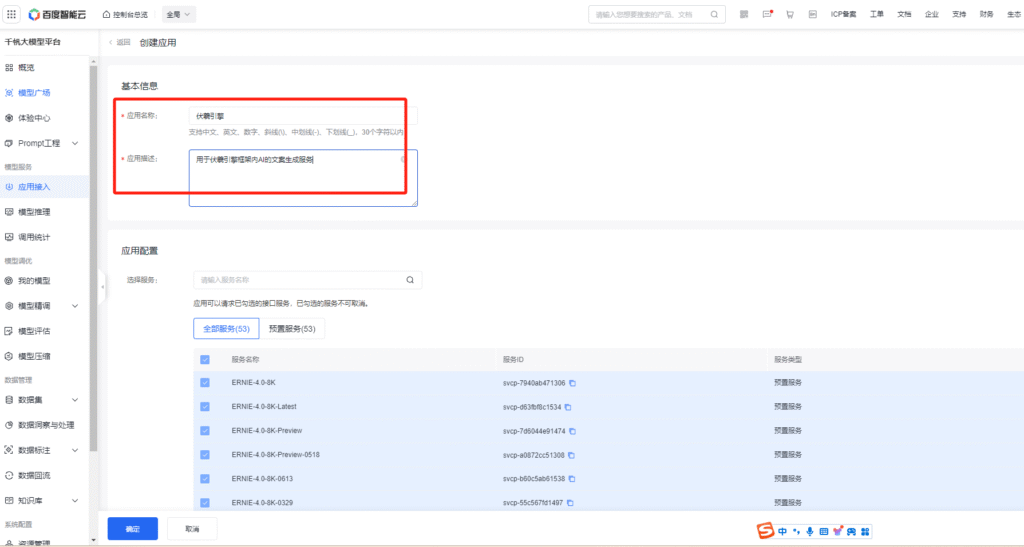Switch to the 预置服务(53) tab
Screen dimensions: 1024x547
292,328
